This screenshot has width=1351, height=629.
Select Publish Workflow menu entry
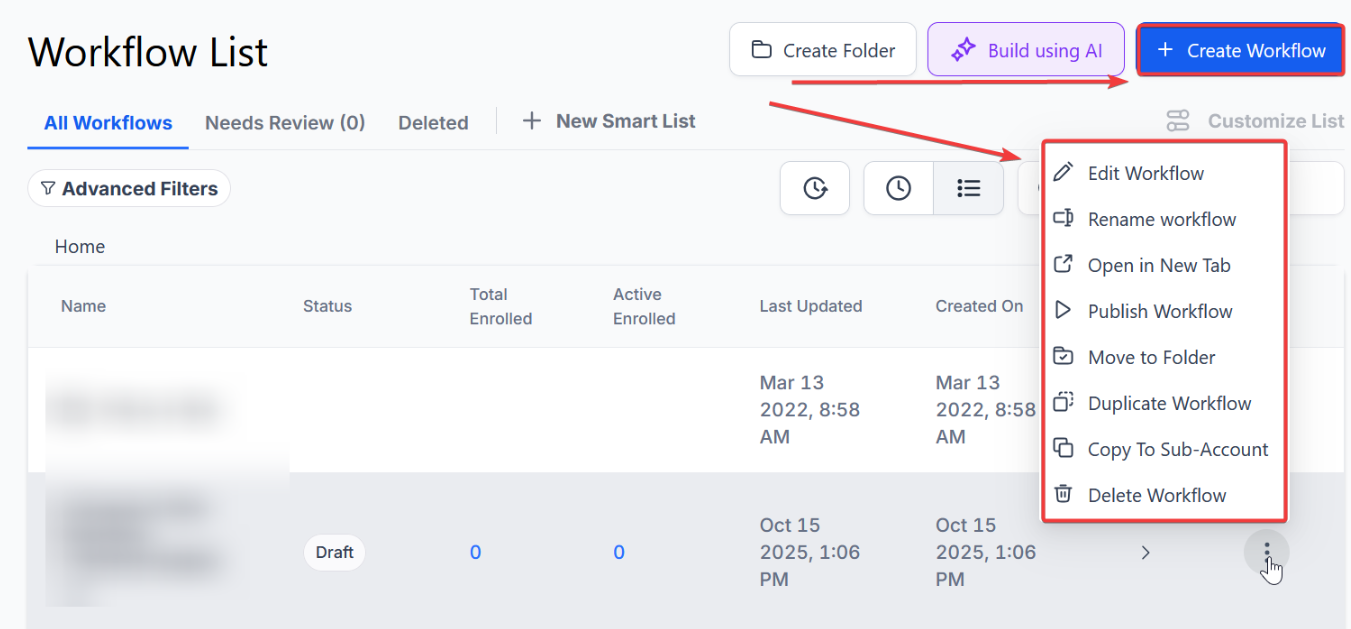click(1159, 311)
